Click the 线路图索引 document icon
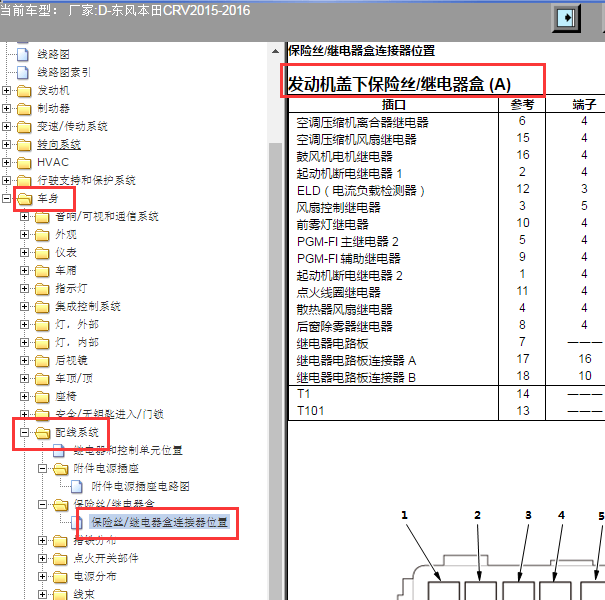The image size is (605, 600). [x=23, y=73]
